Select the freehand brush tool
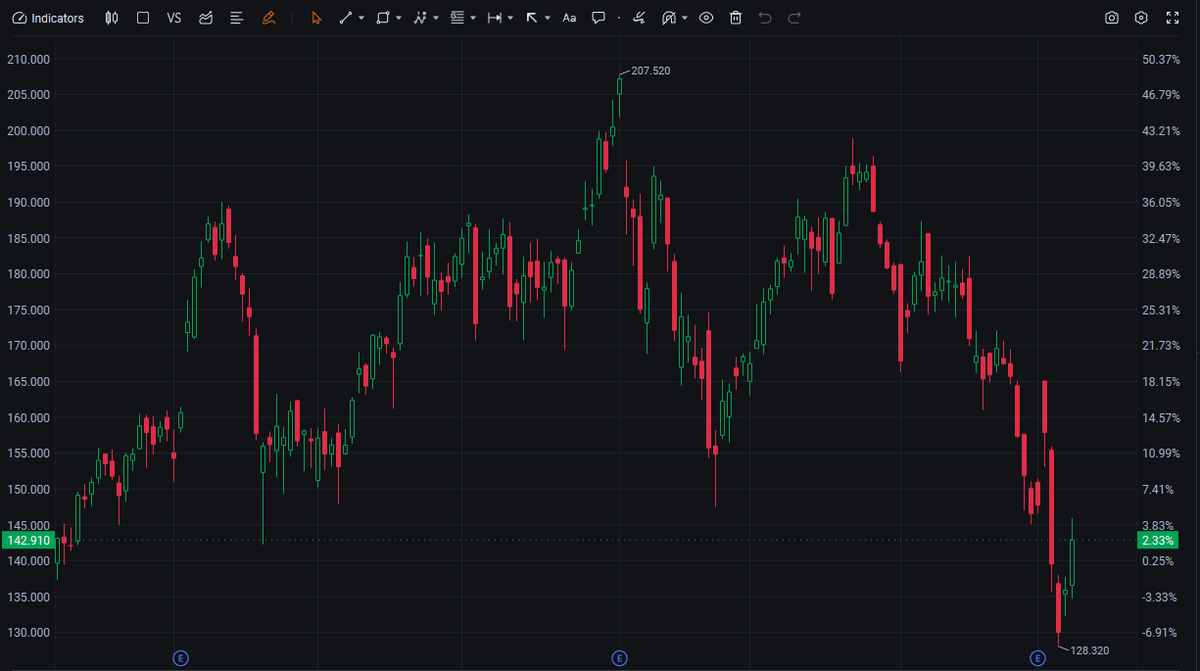 coord(639,18)
